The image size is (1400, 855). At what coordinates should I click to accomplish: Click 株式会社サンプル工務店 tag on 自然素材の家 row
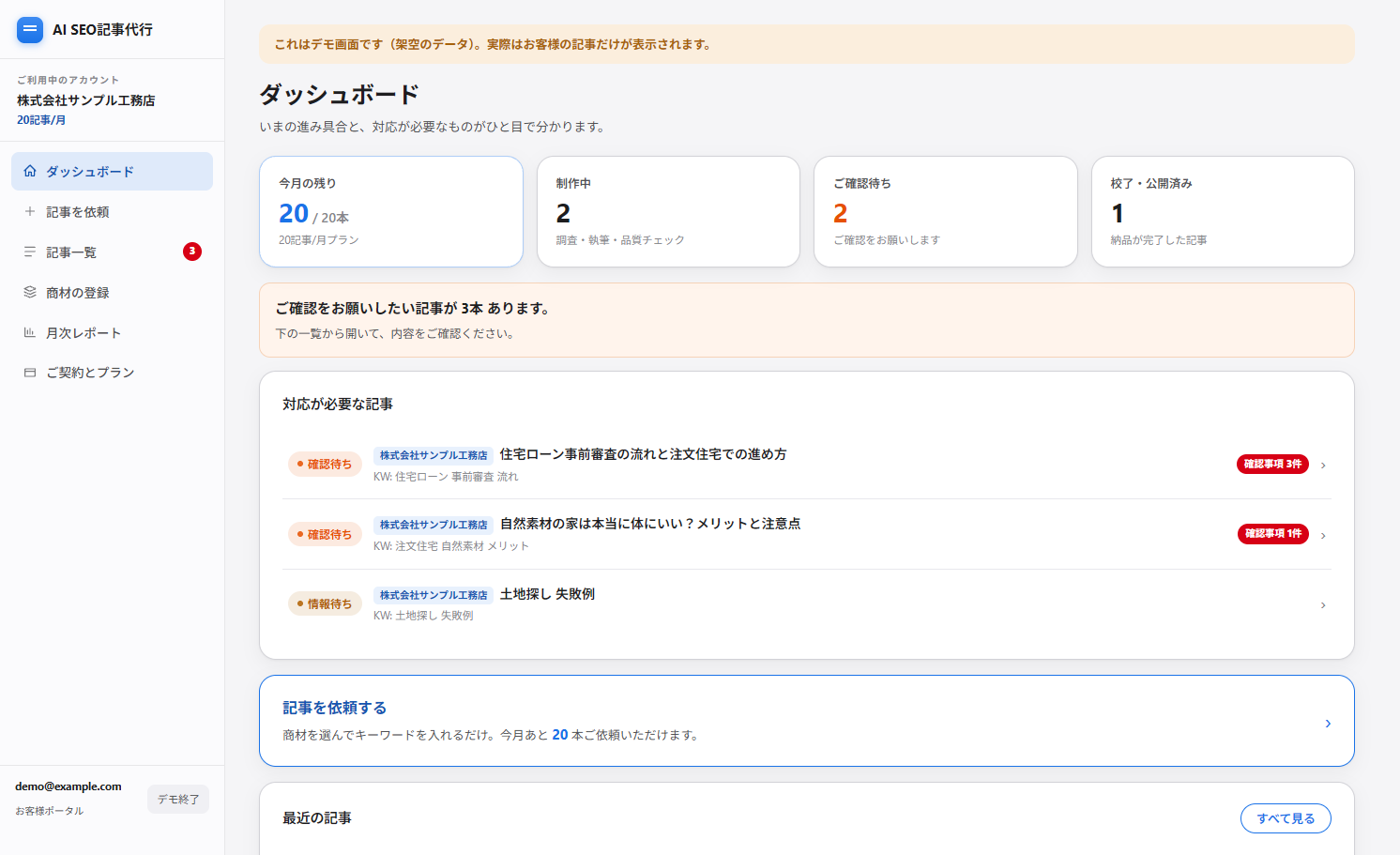[x=434, y=525]
